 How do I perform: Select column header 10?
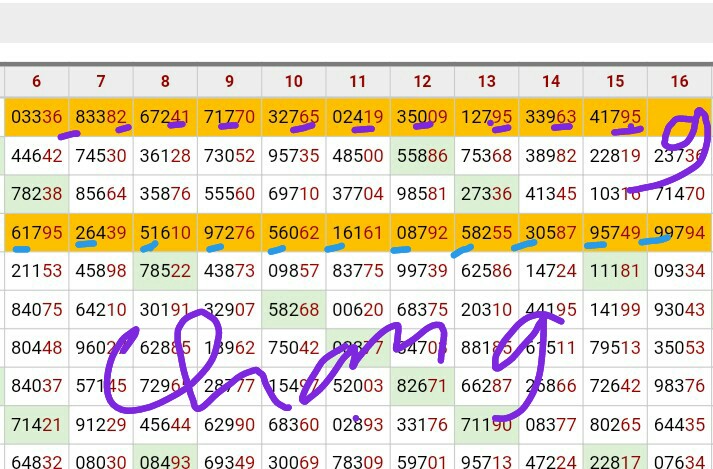(x=294, y=82)
